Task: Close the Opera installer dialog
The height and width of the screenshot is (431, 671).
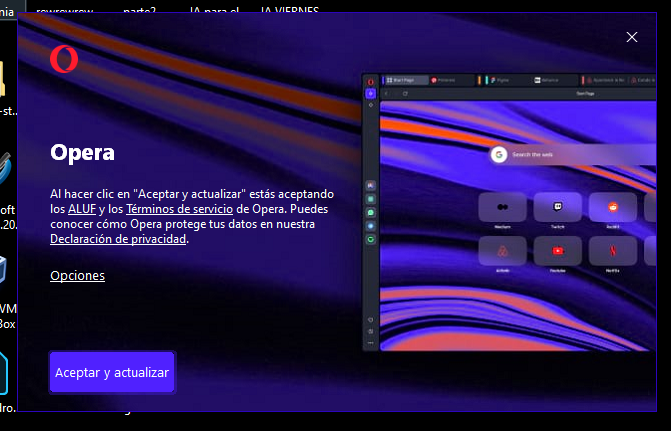Action: point(632,37)
